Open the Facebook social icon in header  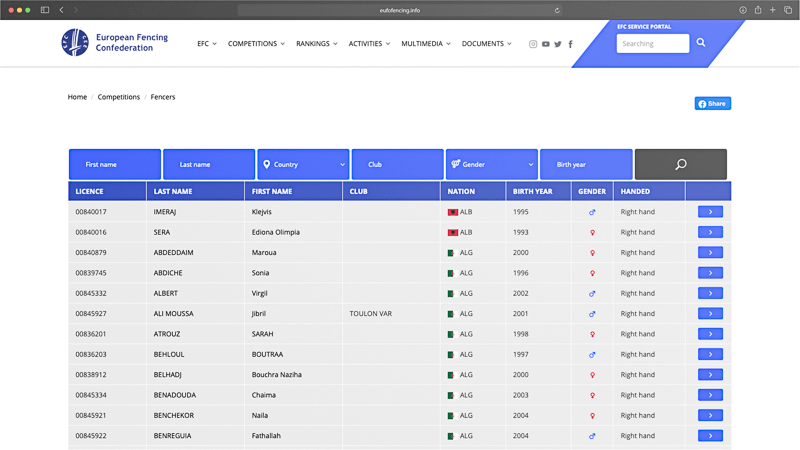tap(571, 44)
